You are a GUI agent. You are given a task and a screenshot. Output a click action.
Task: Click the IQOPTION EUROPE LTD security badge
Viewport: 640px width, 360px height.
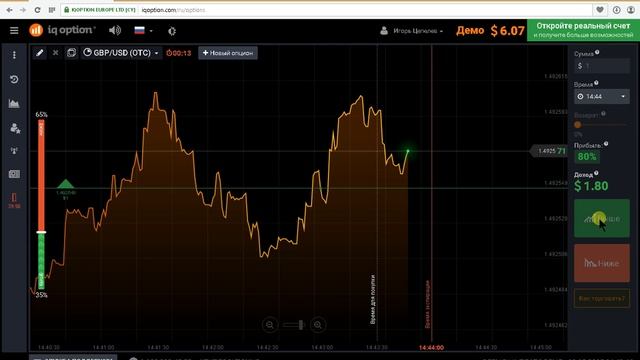100,10
